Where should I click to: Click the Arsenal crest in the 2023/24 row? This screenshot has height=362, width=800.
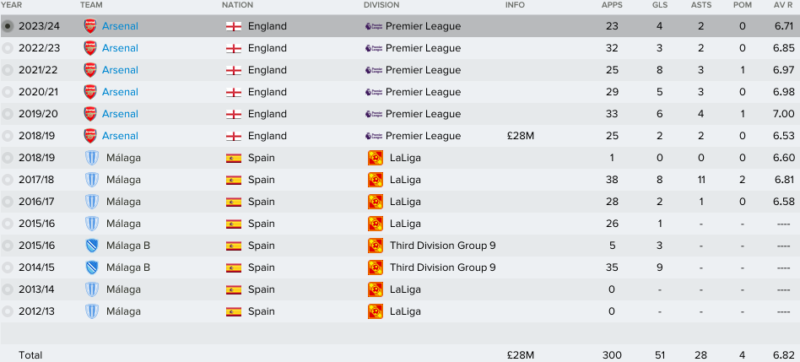tap(90, 26)
